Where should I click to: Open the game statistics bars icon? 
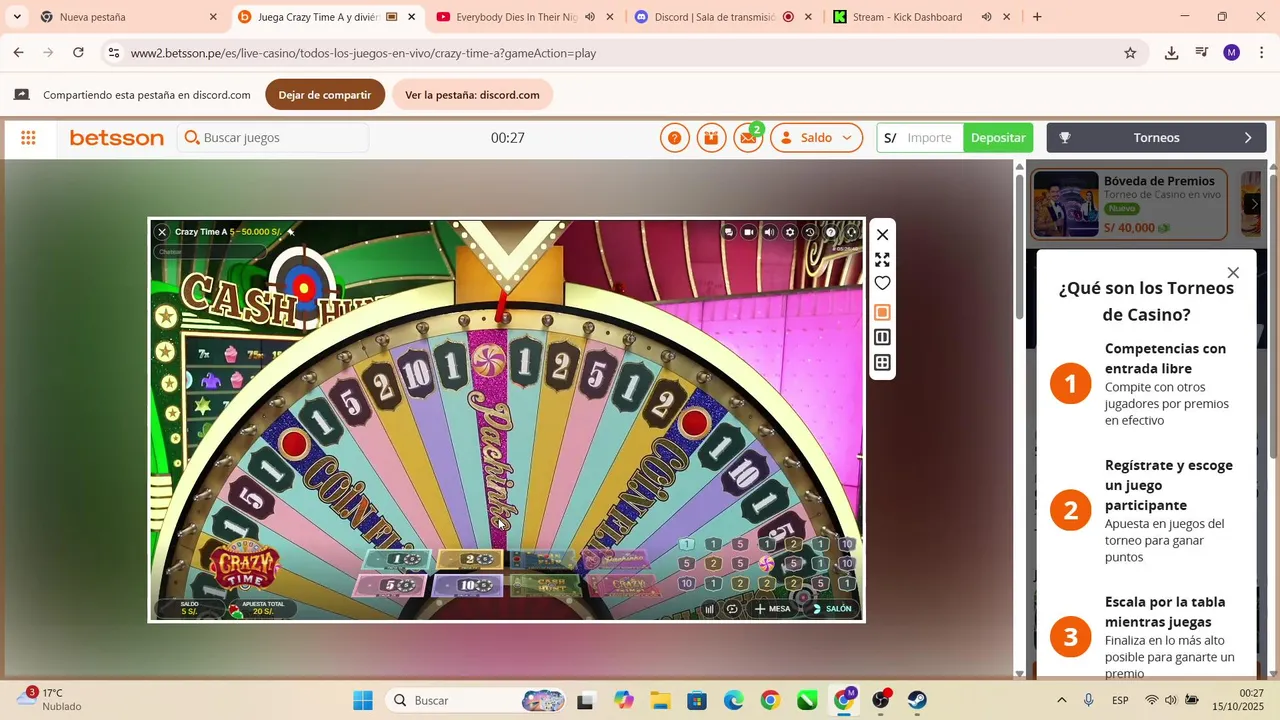[x=710, y=609]
